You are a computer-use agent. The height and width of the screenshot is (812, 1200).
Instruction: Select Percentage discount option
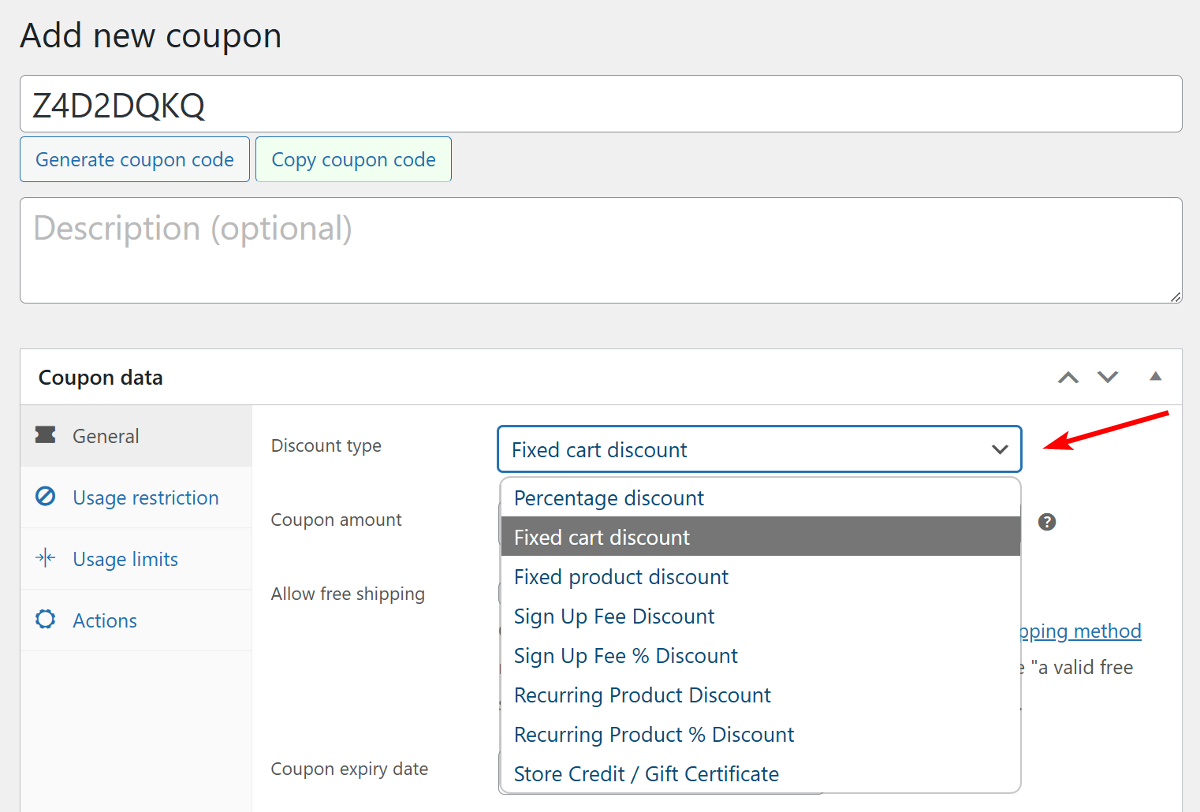(x=609, y=498)
